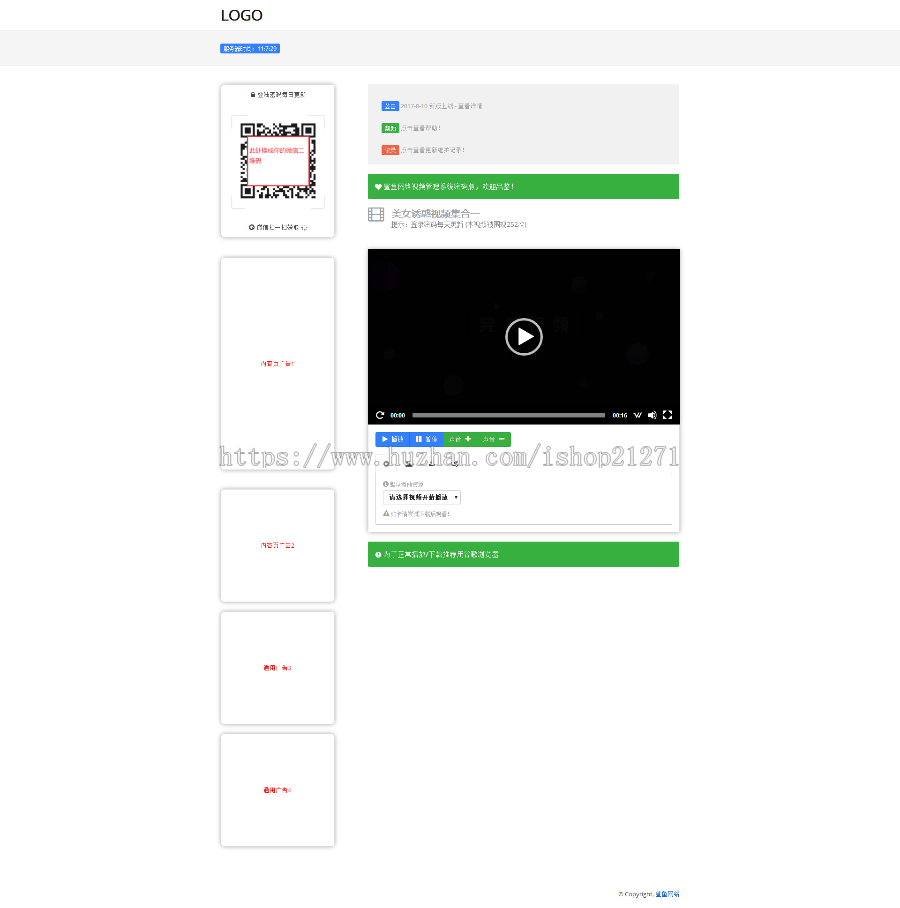Image resolution: width=900 pixels, height=908 pixels.
Task: Click the fourth red-text ad placeholder
Action: coord(277,790)
